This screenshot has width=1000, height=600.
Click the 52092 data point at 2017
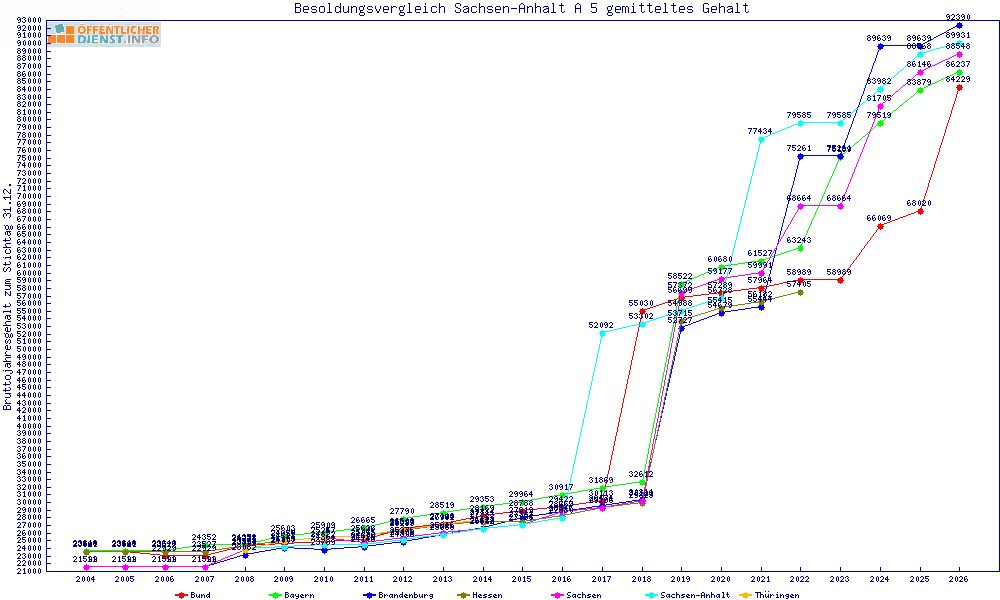[602, 333]
